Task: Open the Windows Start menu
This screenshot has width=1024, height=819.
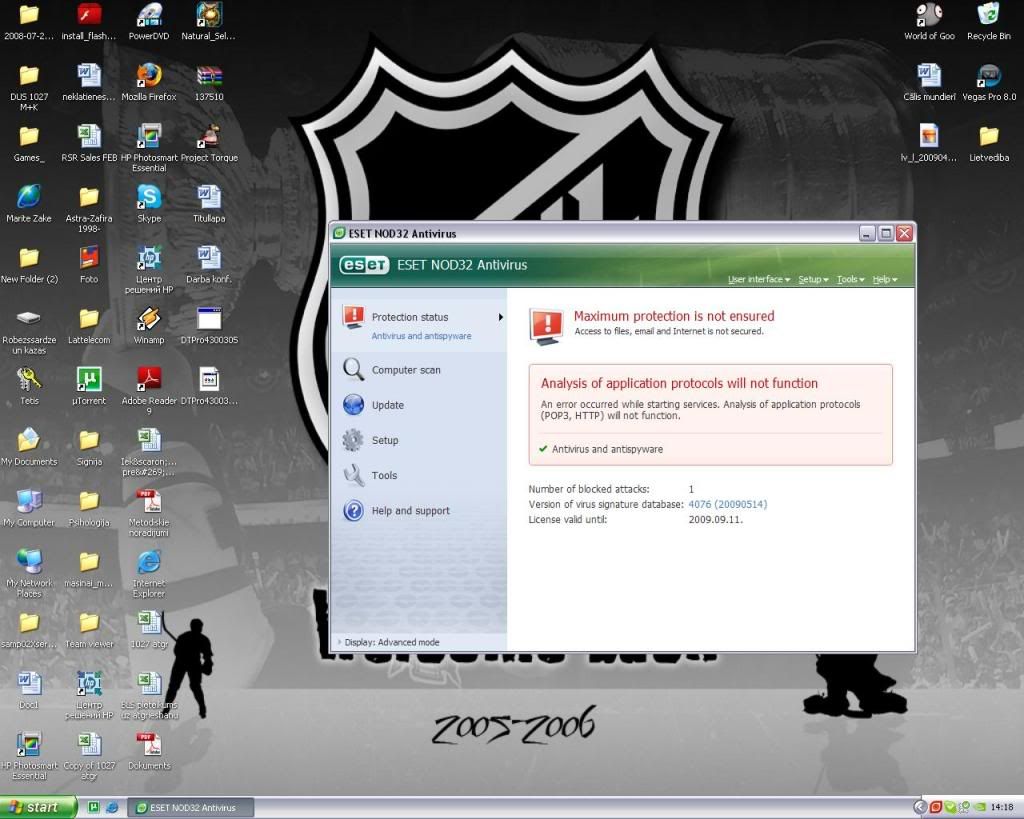Action: point(38,807)
